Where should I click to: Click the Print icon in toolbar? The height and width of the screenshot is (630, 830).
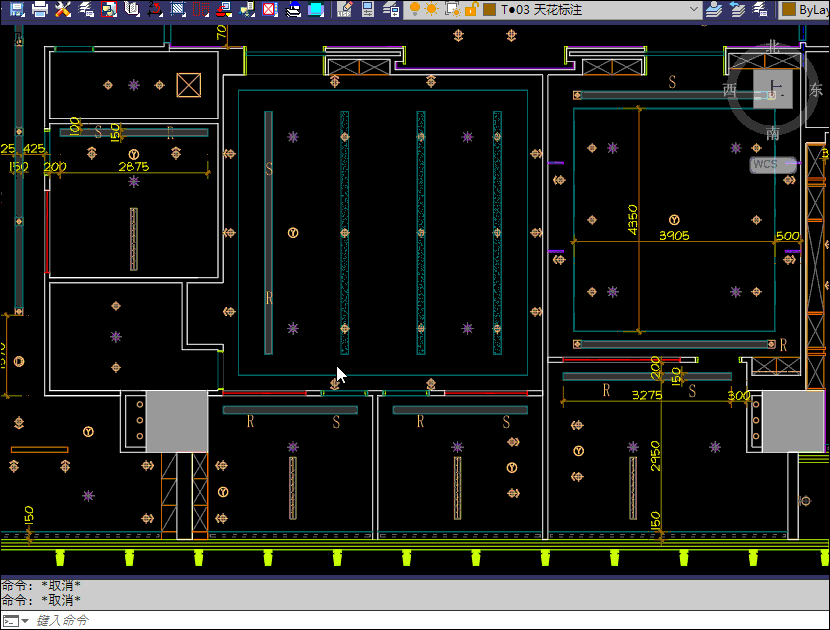point(39,9)
